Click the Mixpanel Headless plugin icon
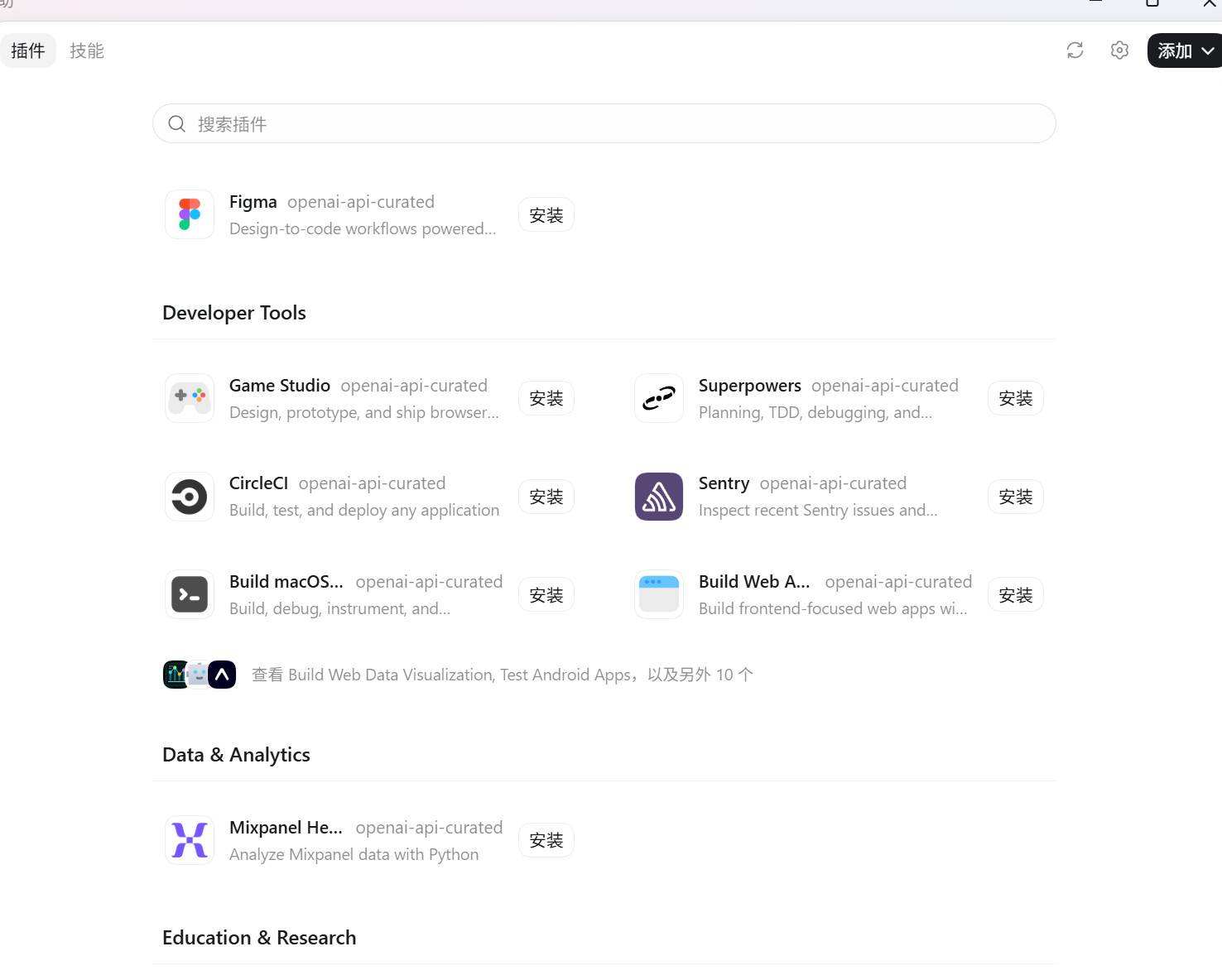 pyautogui.click(x=190, y=840)
